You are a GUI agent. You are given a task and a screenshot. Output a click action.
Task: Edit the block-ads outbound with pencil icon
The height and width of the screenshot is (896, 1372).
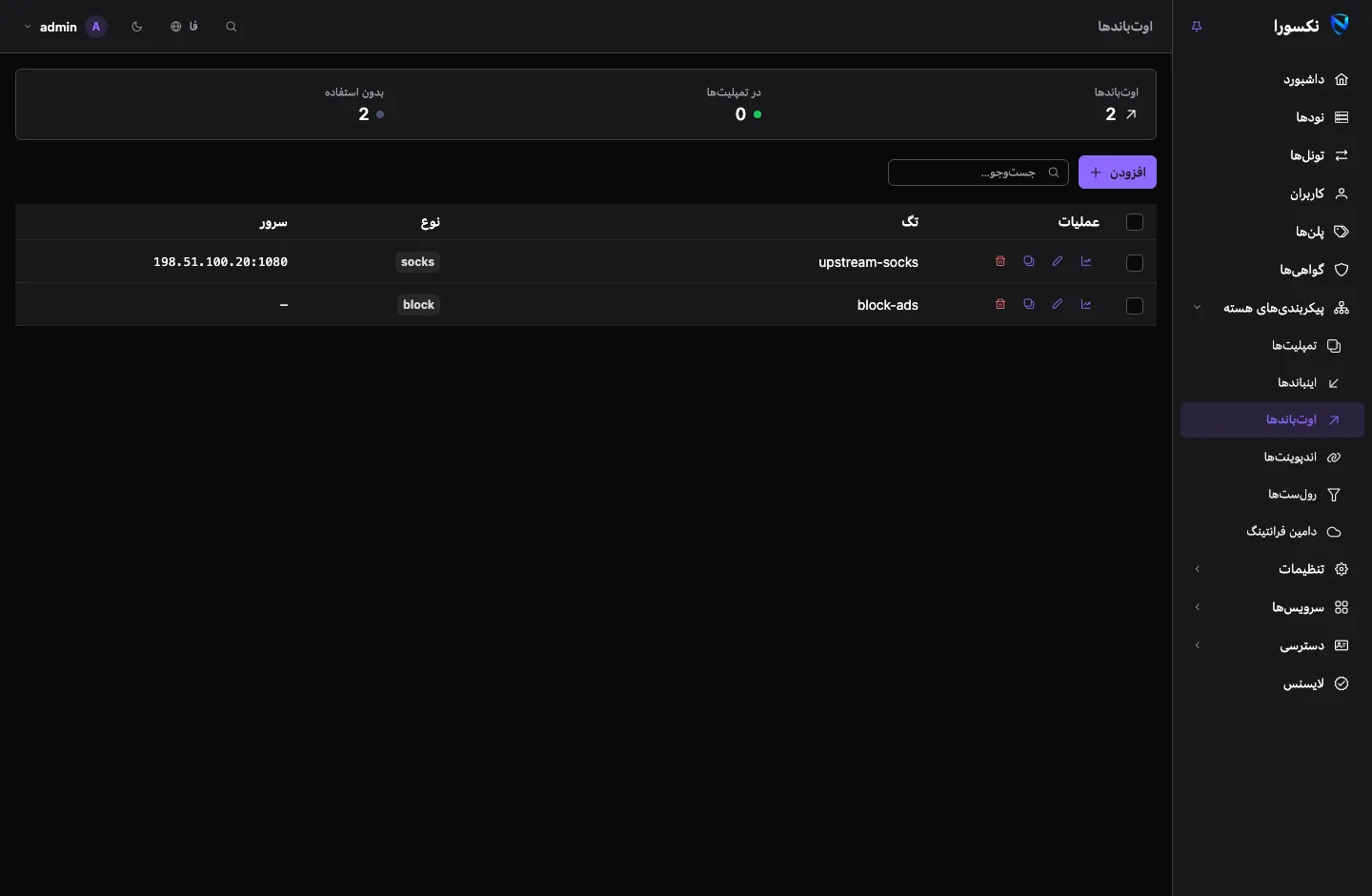coord(1058,304)
